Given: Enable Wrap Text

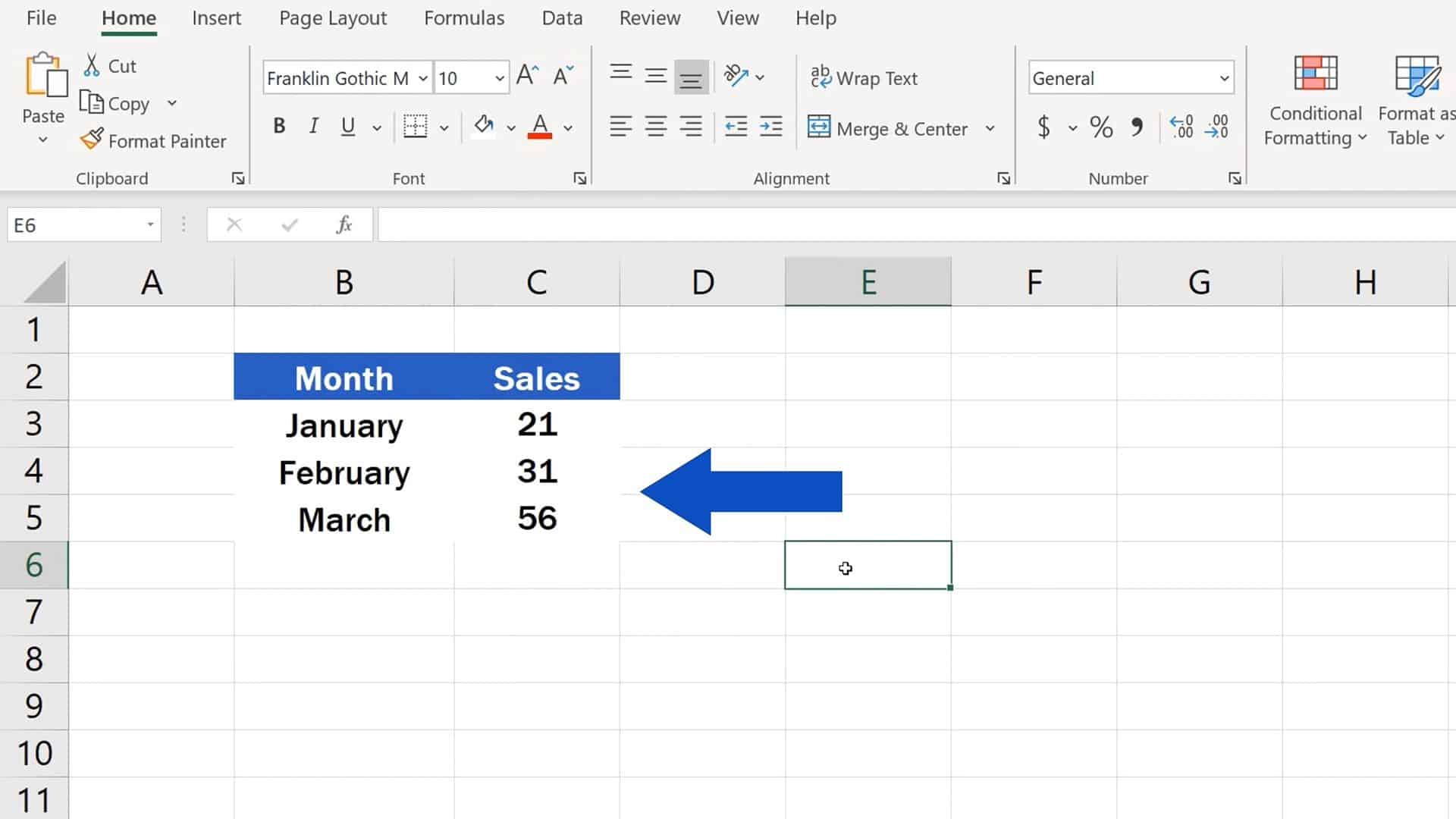Looking at the screenshot, I should [x=864, y=77].
